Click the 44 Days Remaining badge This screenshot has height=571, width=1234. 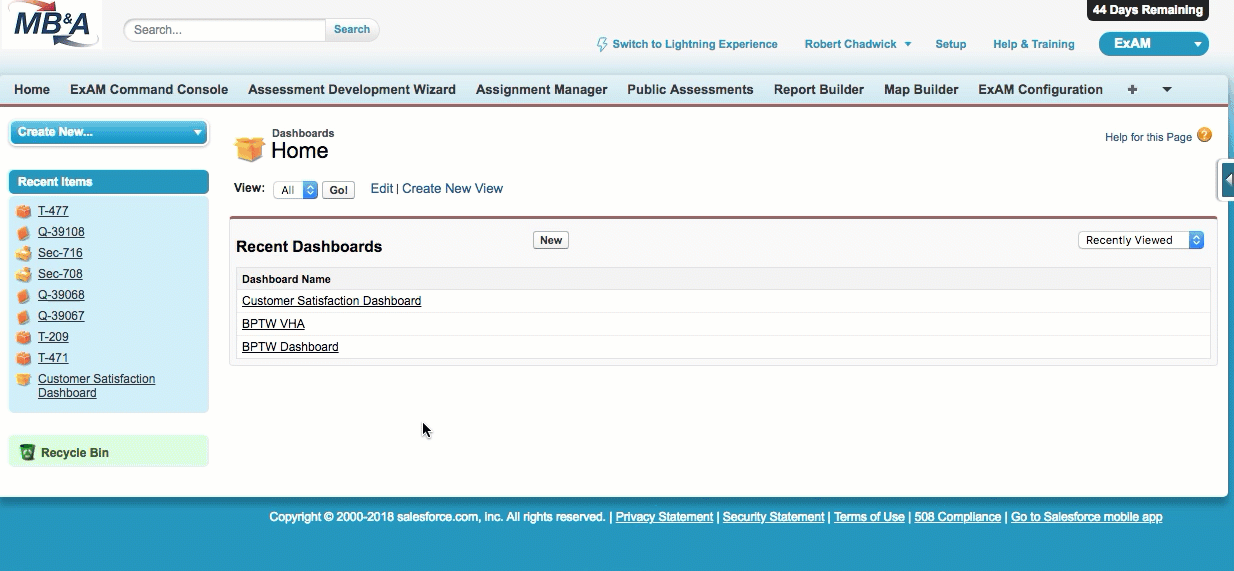click(x=1148, y=10)
